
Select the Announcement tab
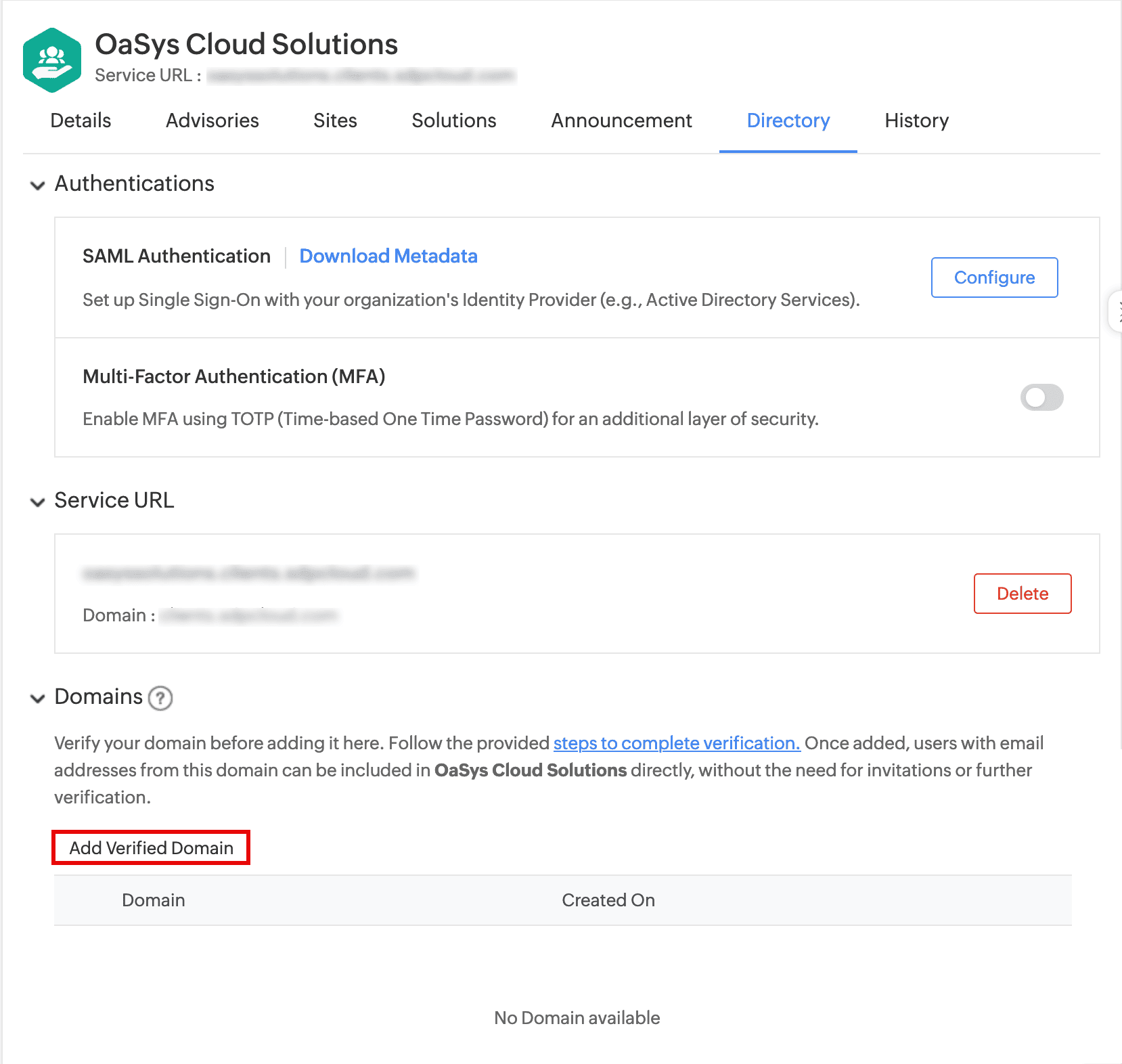point(621,120)
